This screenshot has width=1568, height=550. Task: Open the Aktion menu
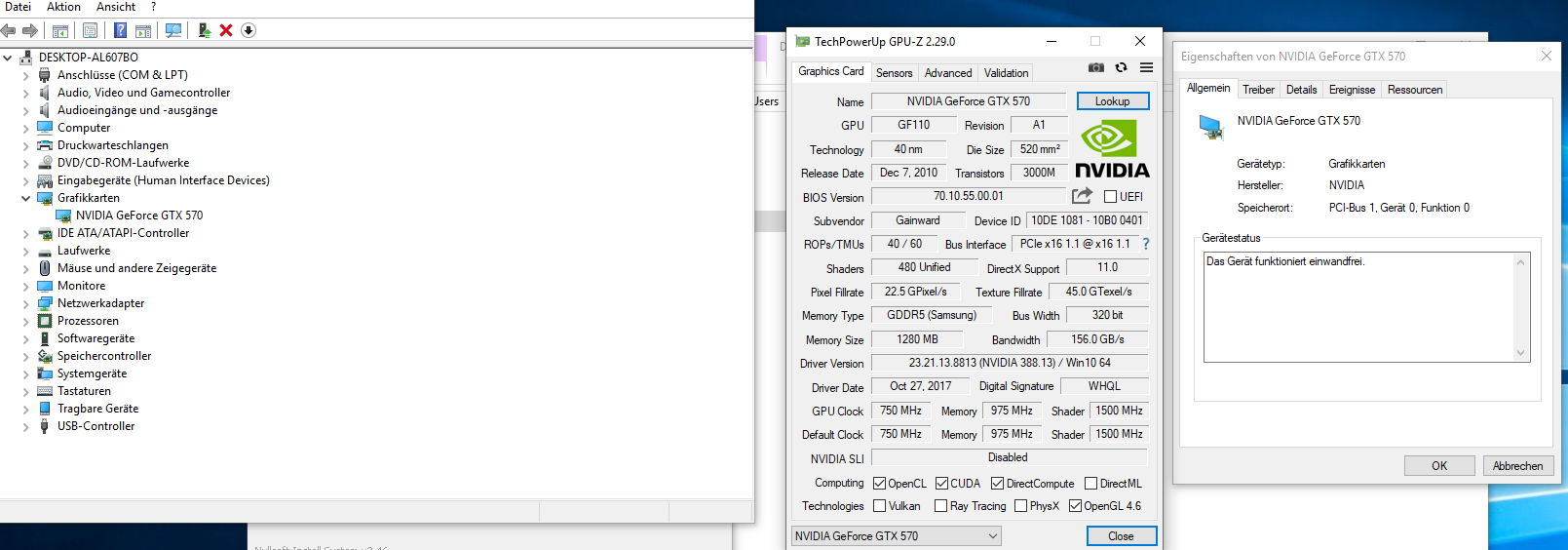coord(63,7)
